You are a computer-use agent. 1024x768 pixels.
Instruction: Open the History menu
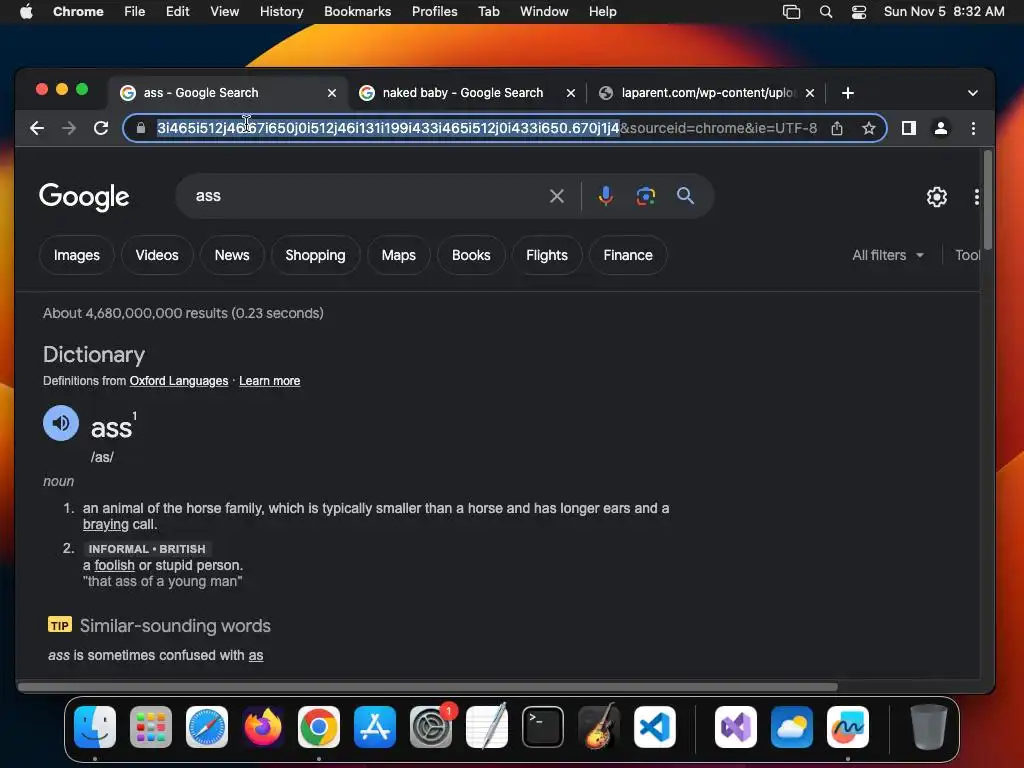pos(281,12)
